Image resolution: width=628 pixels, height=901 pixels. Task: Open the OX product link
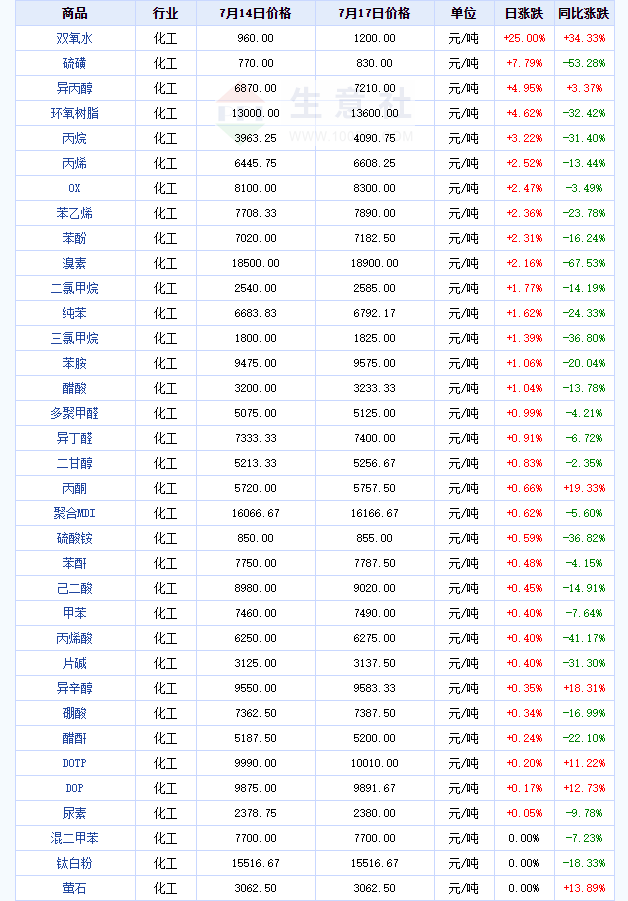pos(74,188)
